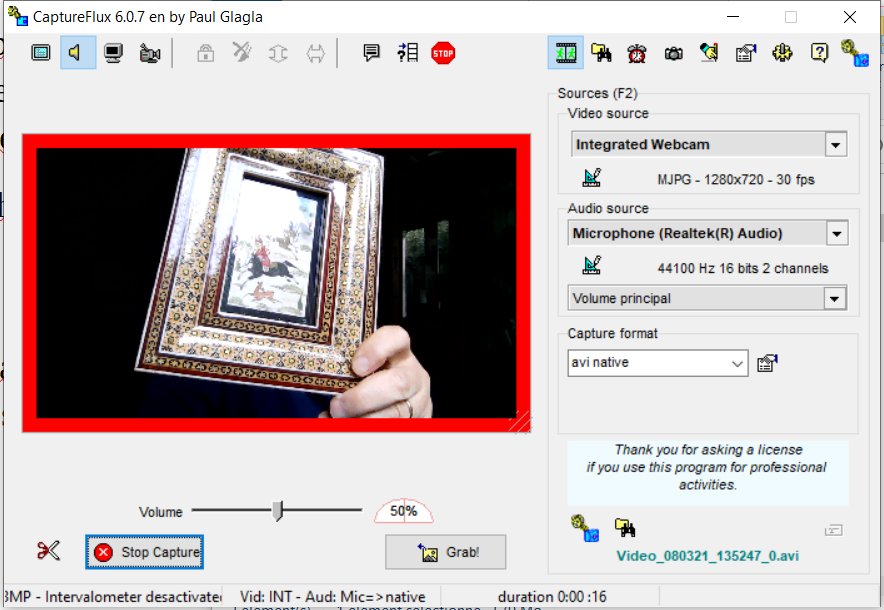Open video source properties icon under Integrated Webcam
The width and height of the screenshot is (884, 610).
(x=592, y=178)
